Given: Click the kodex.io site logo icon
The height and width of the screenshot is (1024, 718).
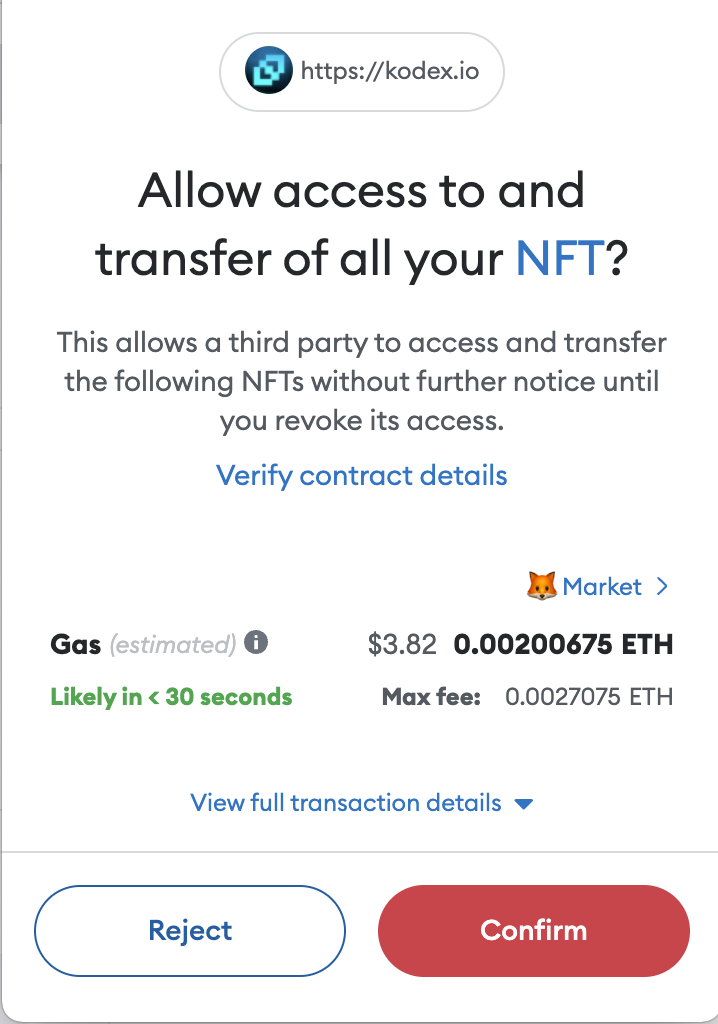Looking at the screenshot, I should [269, 72].
